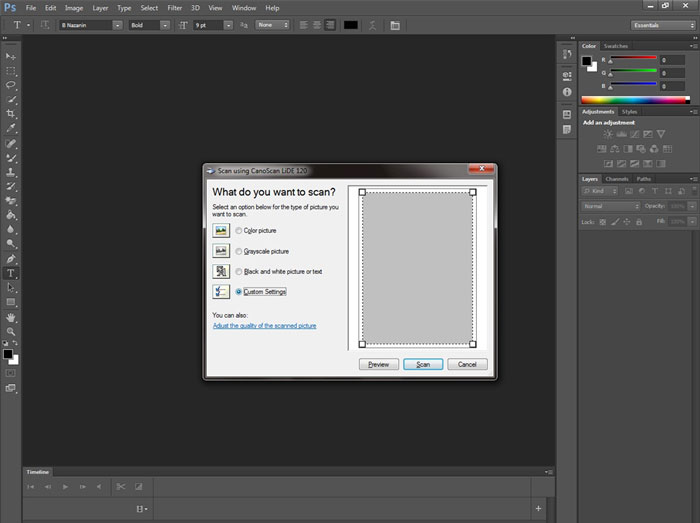Select the Rectangular Marquee tool
The height and width of the screenshot is (523, 700).
(x=11, y=71)
